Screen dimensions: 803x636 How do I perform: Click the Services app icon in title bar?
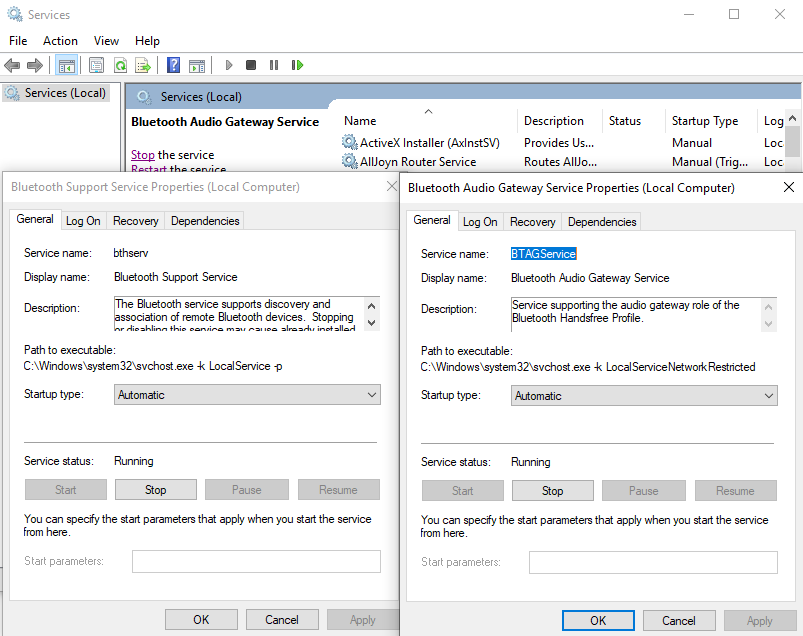point(14,14)
